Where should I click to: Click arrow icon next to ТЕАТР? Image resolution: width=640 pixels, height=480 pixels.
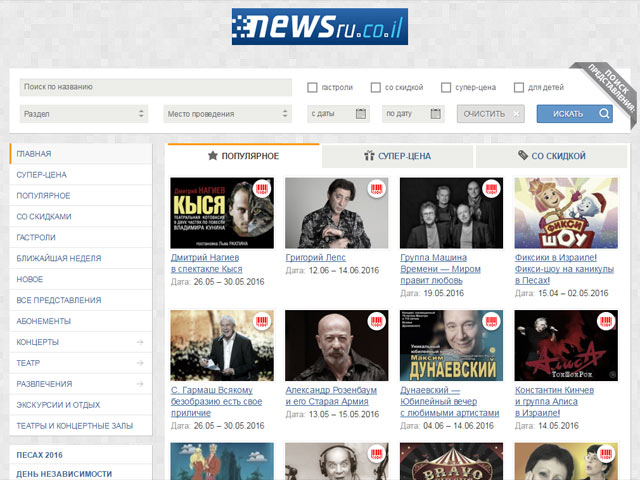(140, 363)
